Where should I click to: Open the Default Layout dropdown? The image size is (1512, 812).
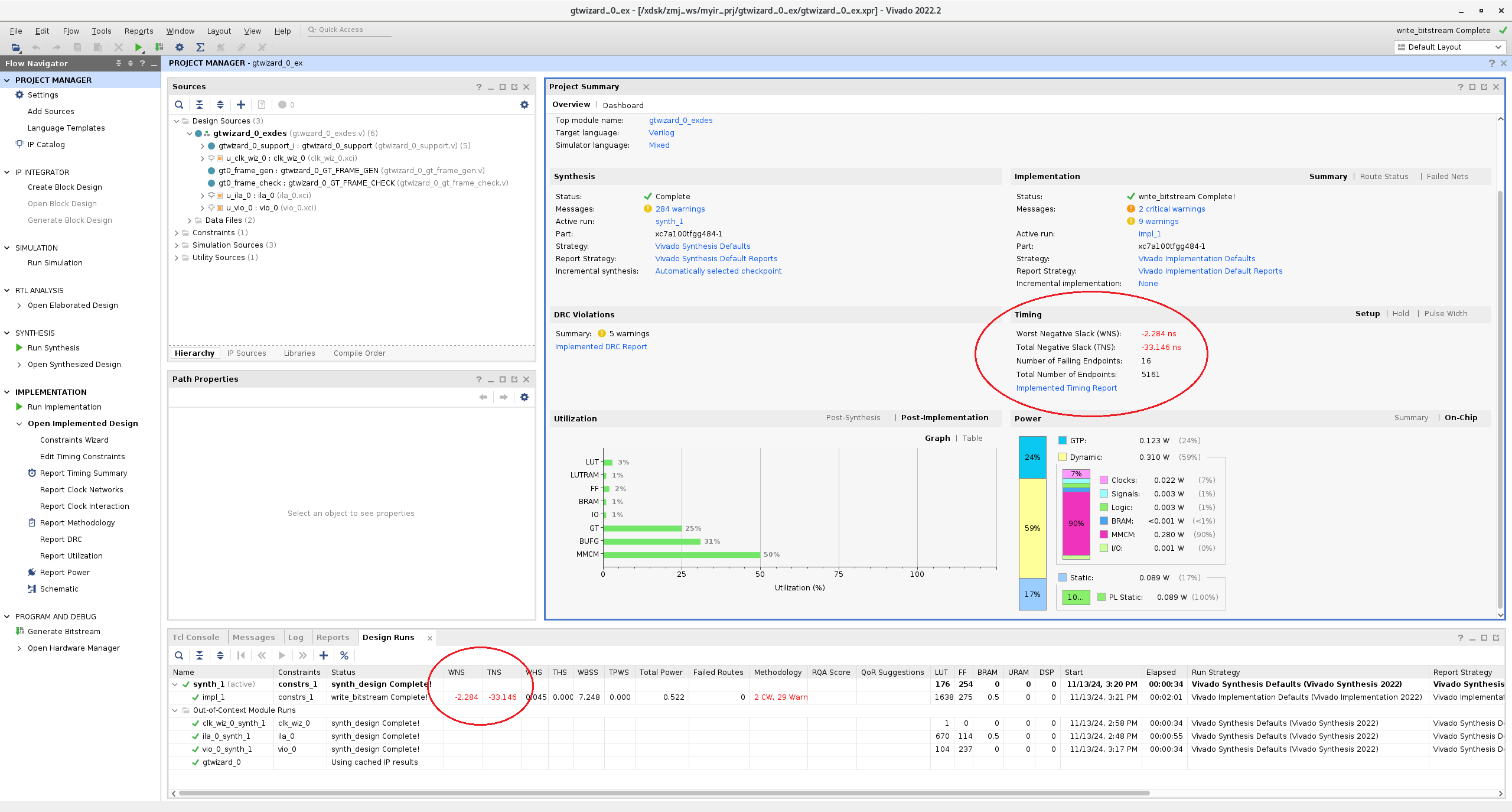tap(1449, 47)
